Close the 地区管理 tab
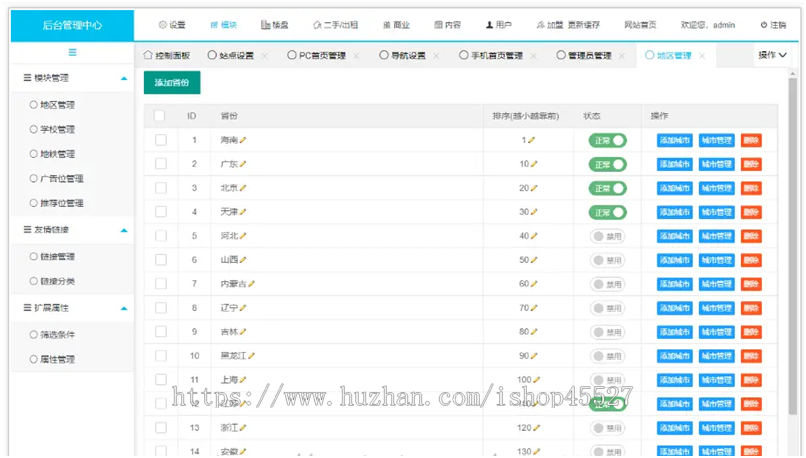 click(702, 56)
